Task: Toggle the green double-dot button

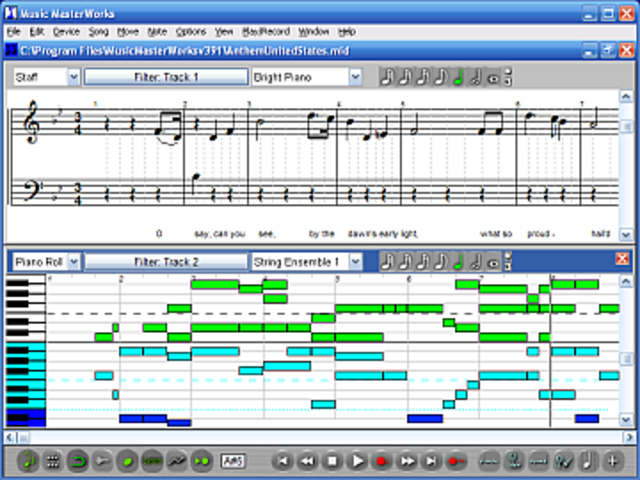Action: pos(202,461)
